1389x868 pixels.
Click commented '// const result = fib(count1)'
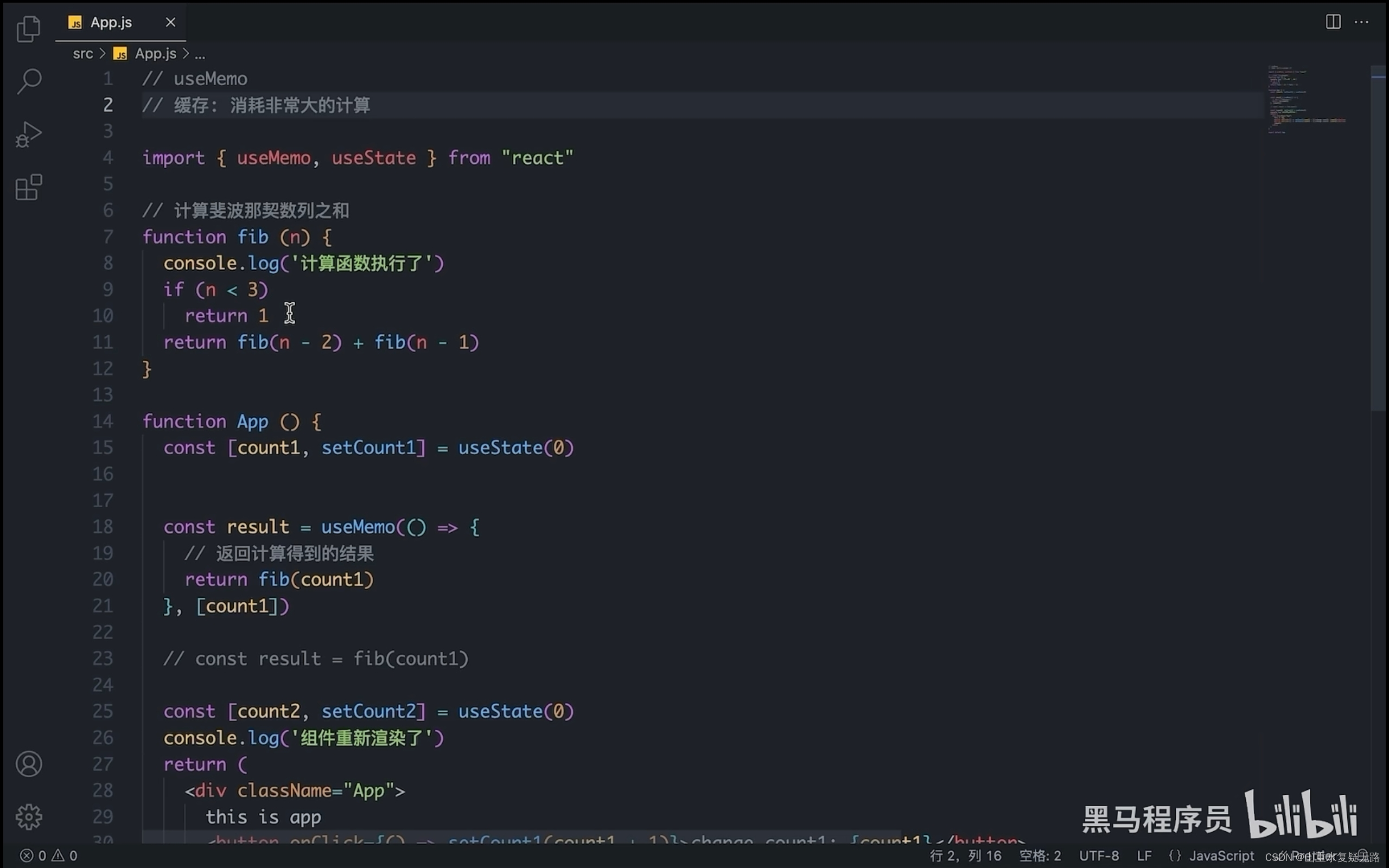(x=316, y=659)
